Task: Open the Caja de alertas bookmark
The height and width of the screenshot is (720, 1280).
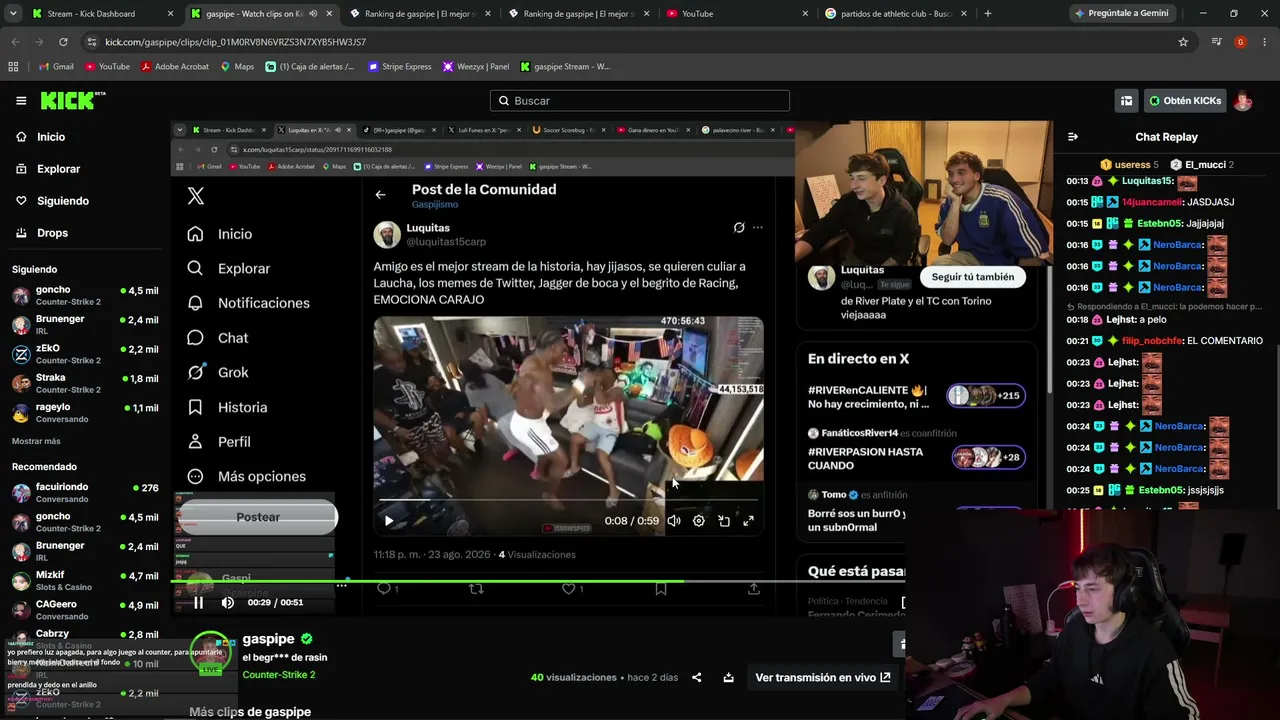Action: (x=310, y=67)
